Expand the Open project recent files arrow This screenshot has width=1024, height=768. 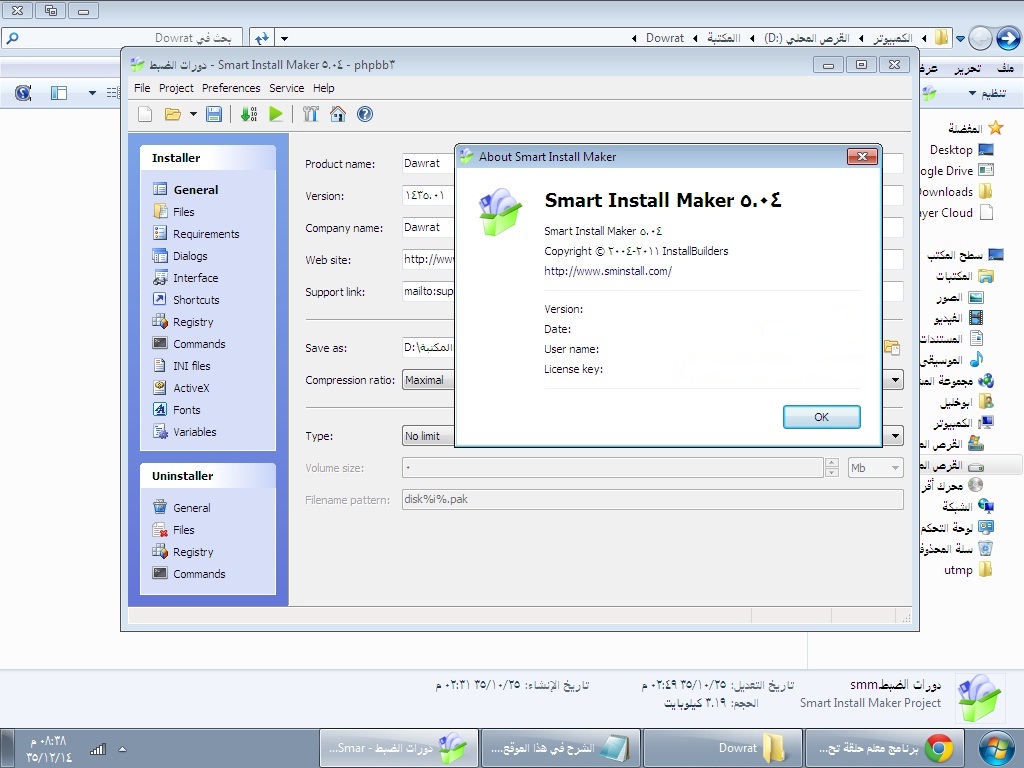point(193,114)
